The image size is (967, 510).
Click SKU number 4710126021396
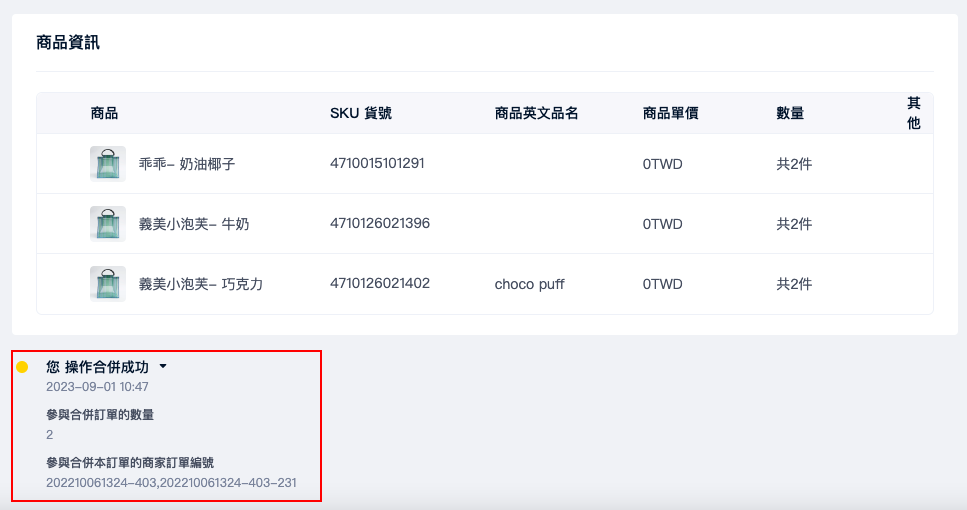(x=380, y=223)
